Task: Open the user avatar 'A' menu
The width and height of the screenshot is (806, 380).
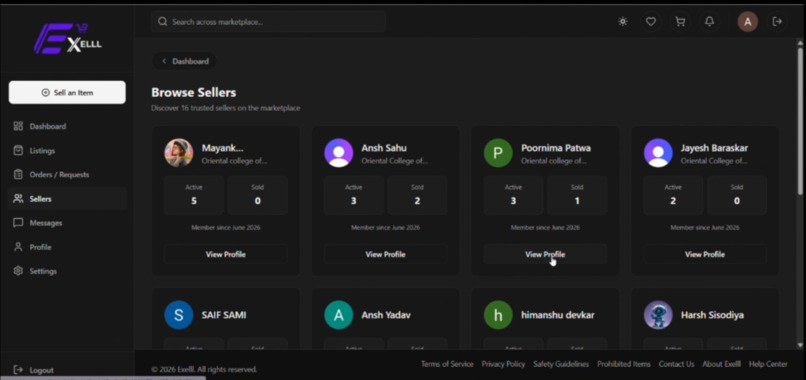Action: tap(747, 22)
